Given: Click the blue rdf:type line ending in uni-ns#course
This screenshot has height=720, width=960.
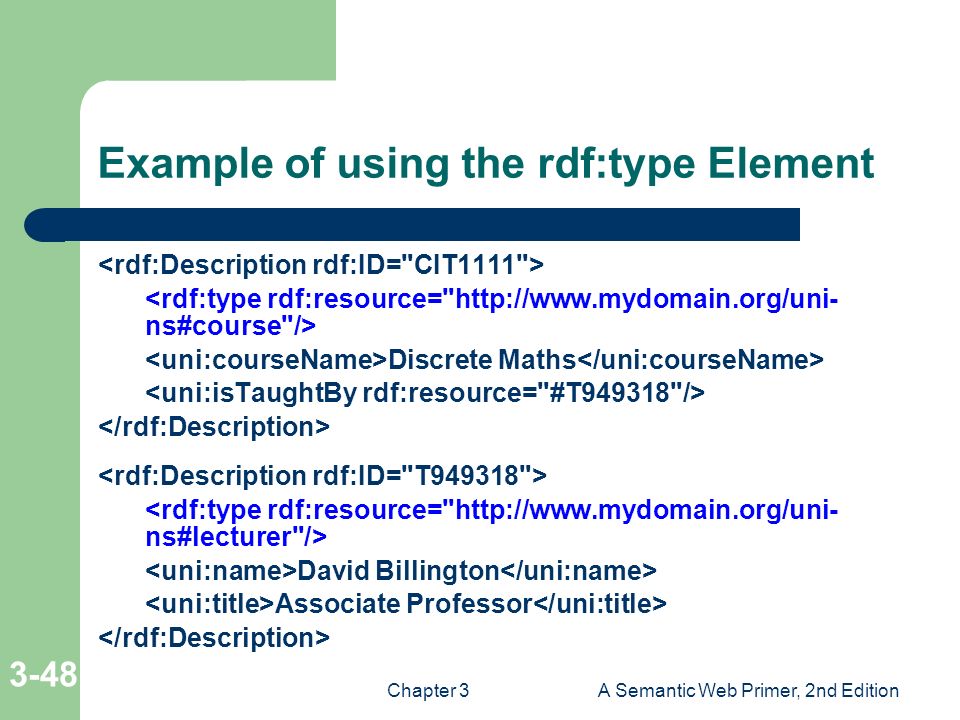Looking at the screenshot, I should (492, 312).
